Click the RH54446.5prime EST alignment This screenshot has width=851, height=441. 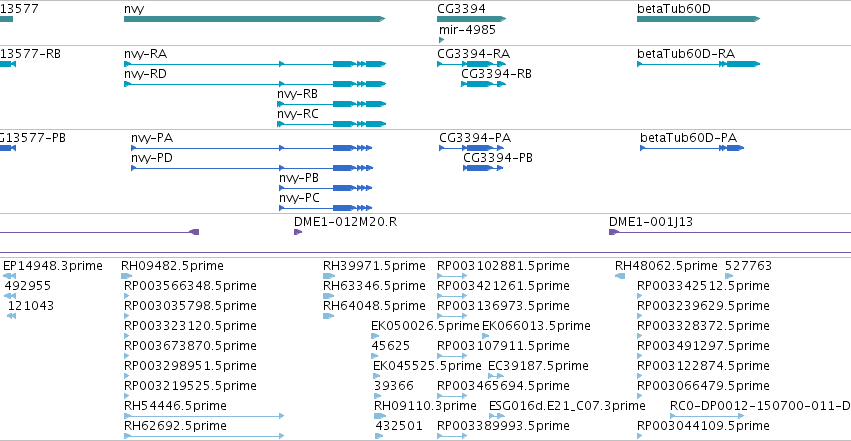point(204,416)
